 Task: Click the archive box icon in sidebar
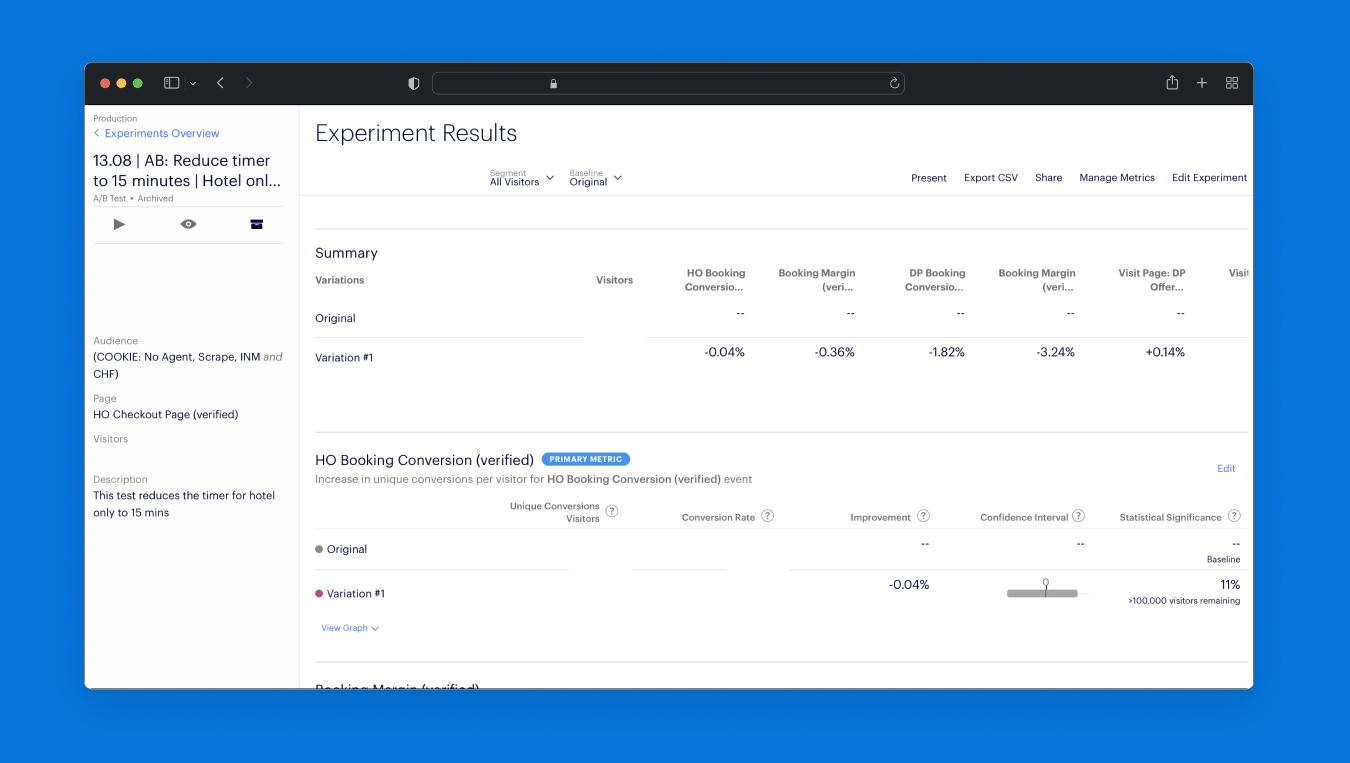pos(256,224)
